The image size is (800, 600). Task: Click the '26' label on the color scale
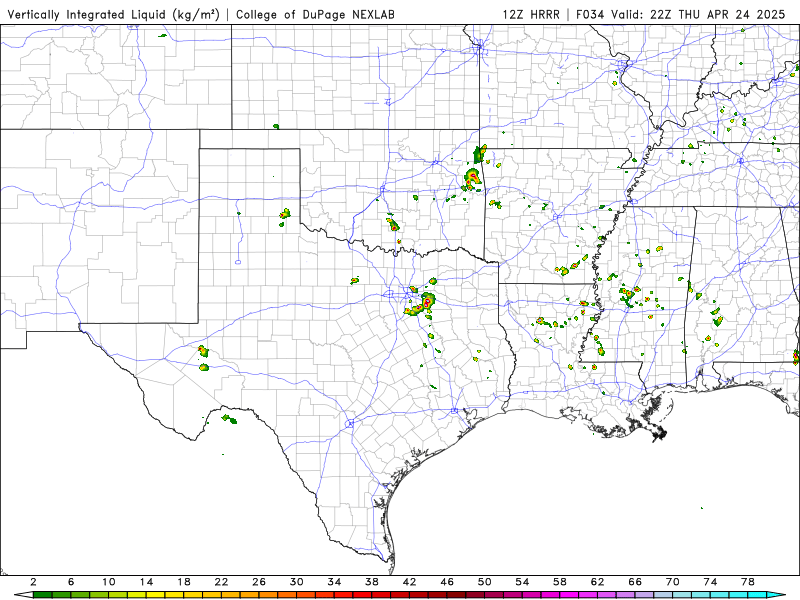(259, 582)
